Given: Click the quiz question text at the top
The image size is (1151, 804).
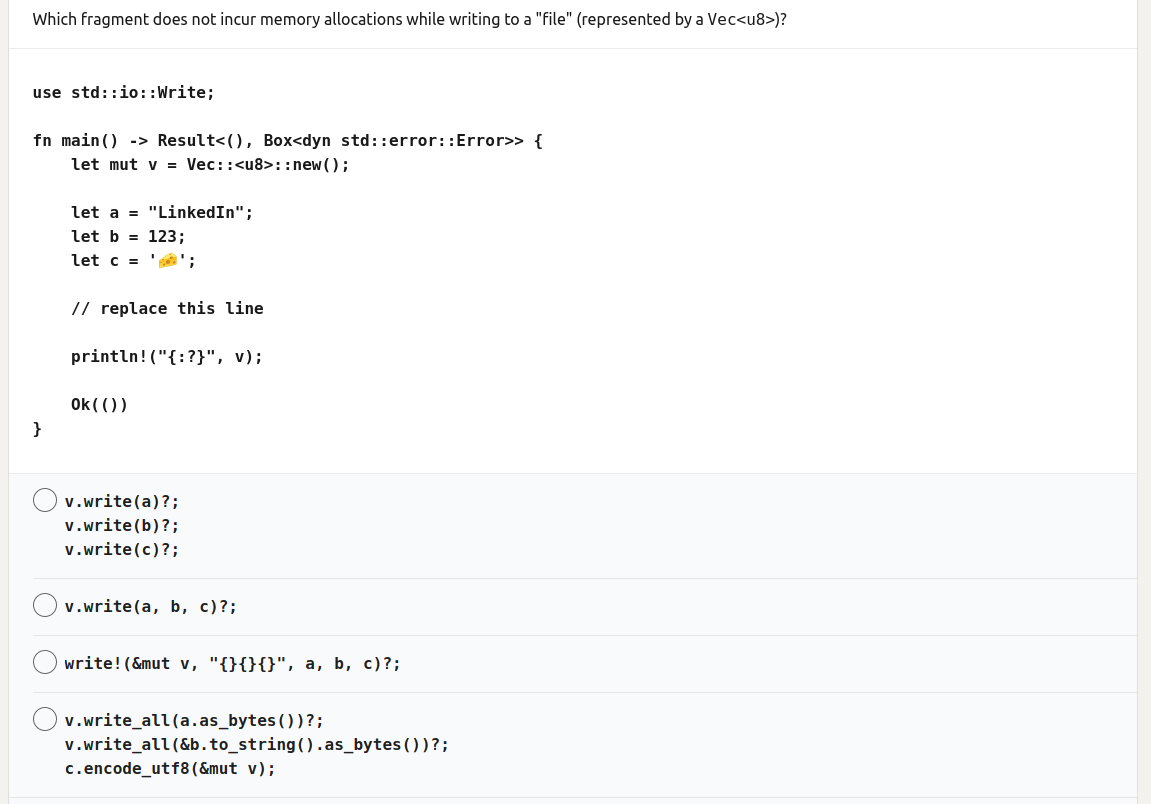Looking at the screenshot, I should point(408,19).
